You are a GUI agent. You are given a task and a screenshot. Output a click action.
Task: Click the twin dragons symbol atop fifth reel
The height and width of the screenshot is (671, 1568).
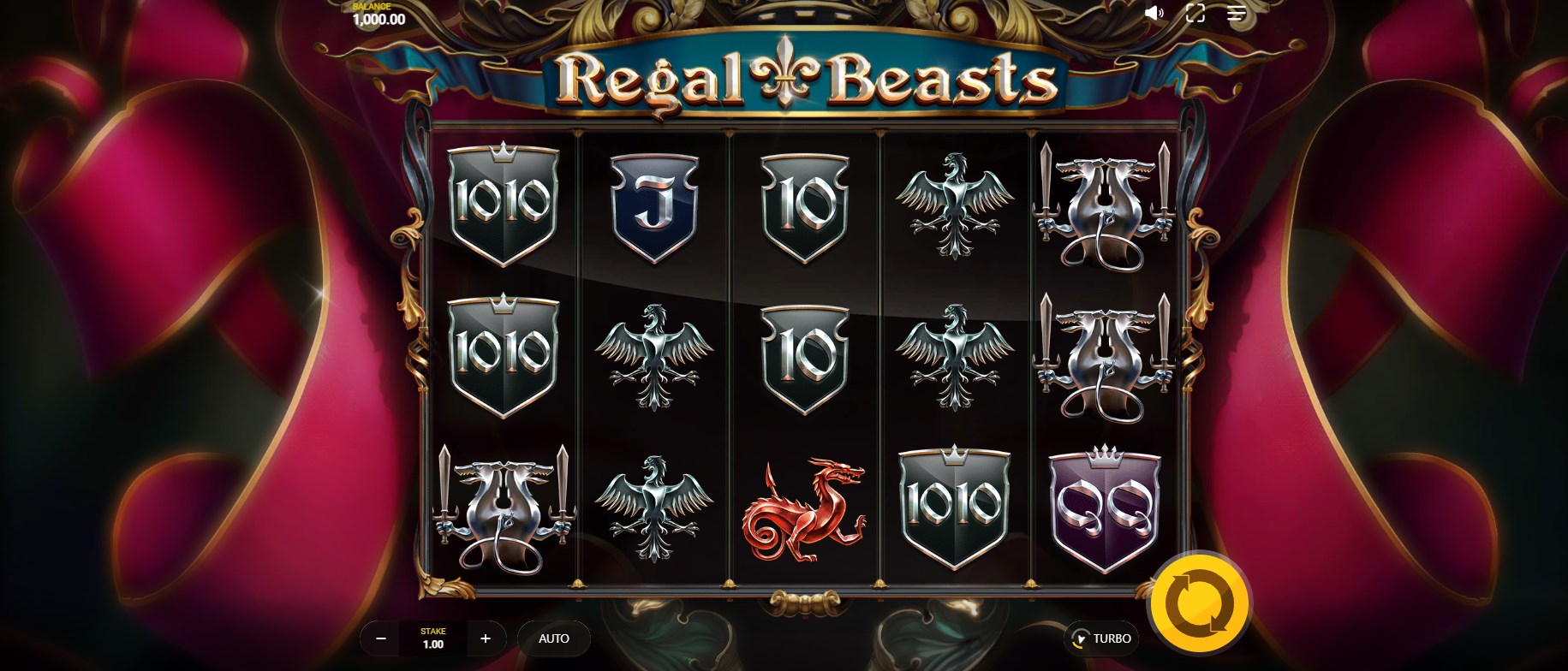(x=1104, y=206)
